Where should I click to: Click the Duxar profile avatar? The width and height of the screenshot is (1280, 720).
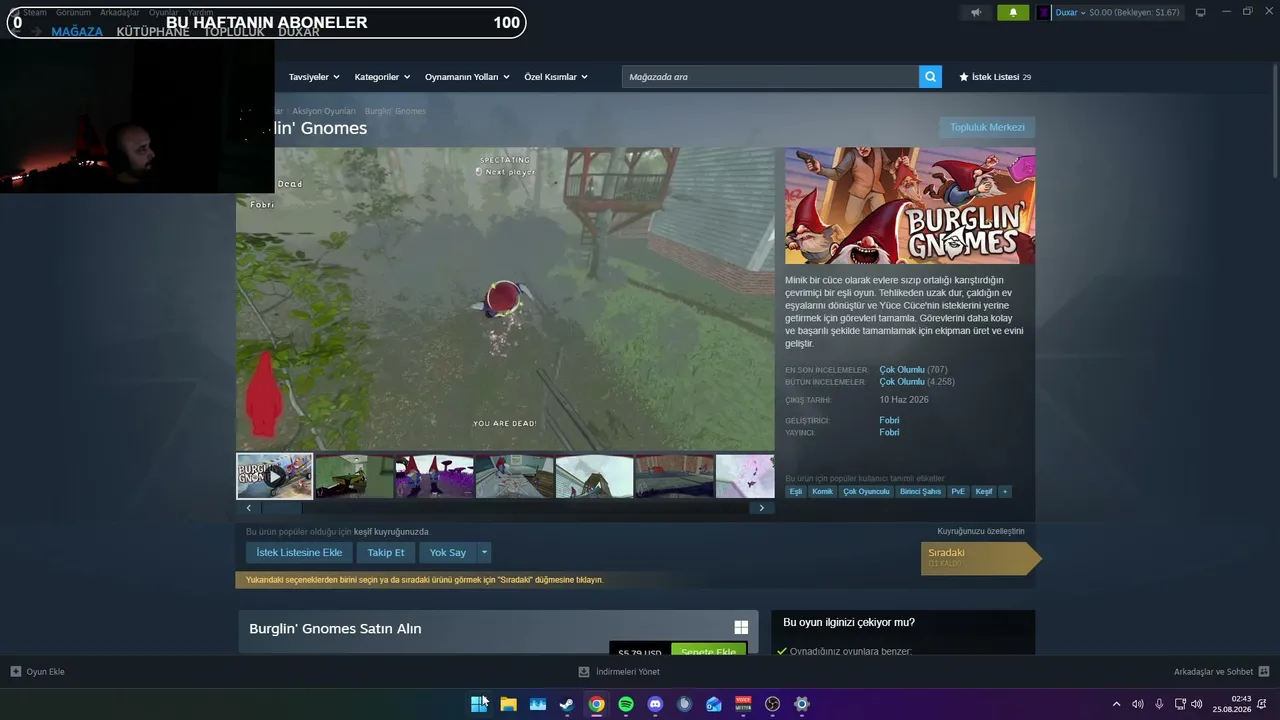[x=1044, y=13]
